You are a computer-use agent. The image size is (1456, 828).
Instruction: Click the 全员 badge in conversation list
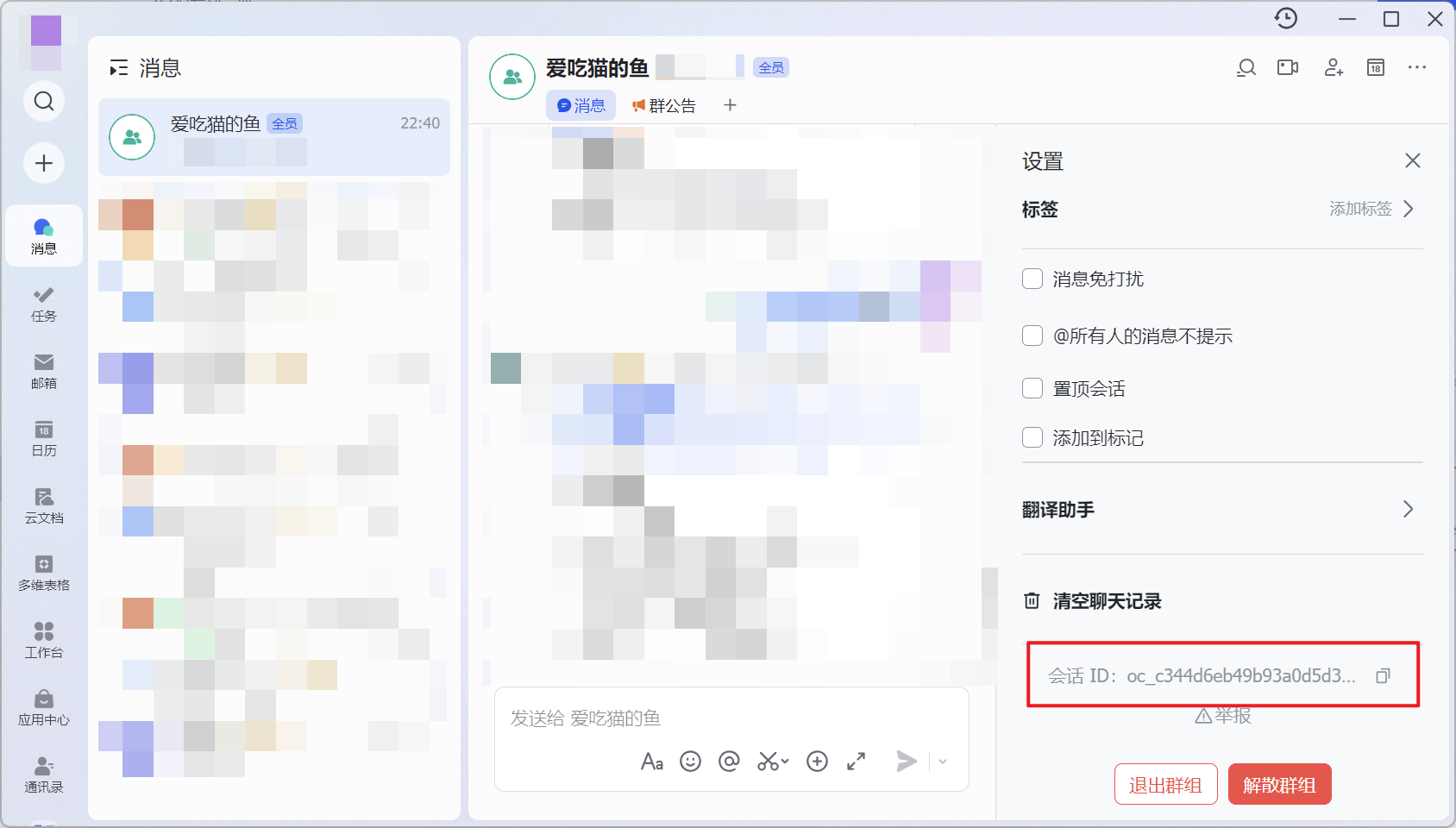pyautogui.click(x=285, y=123)
